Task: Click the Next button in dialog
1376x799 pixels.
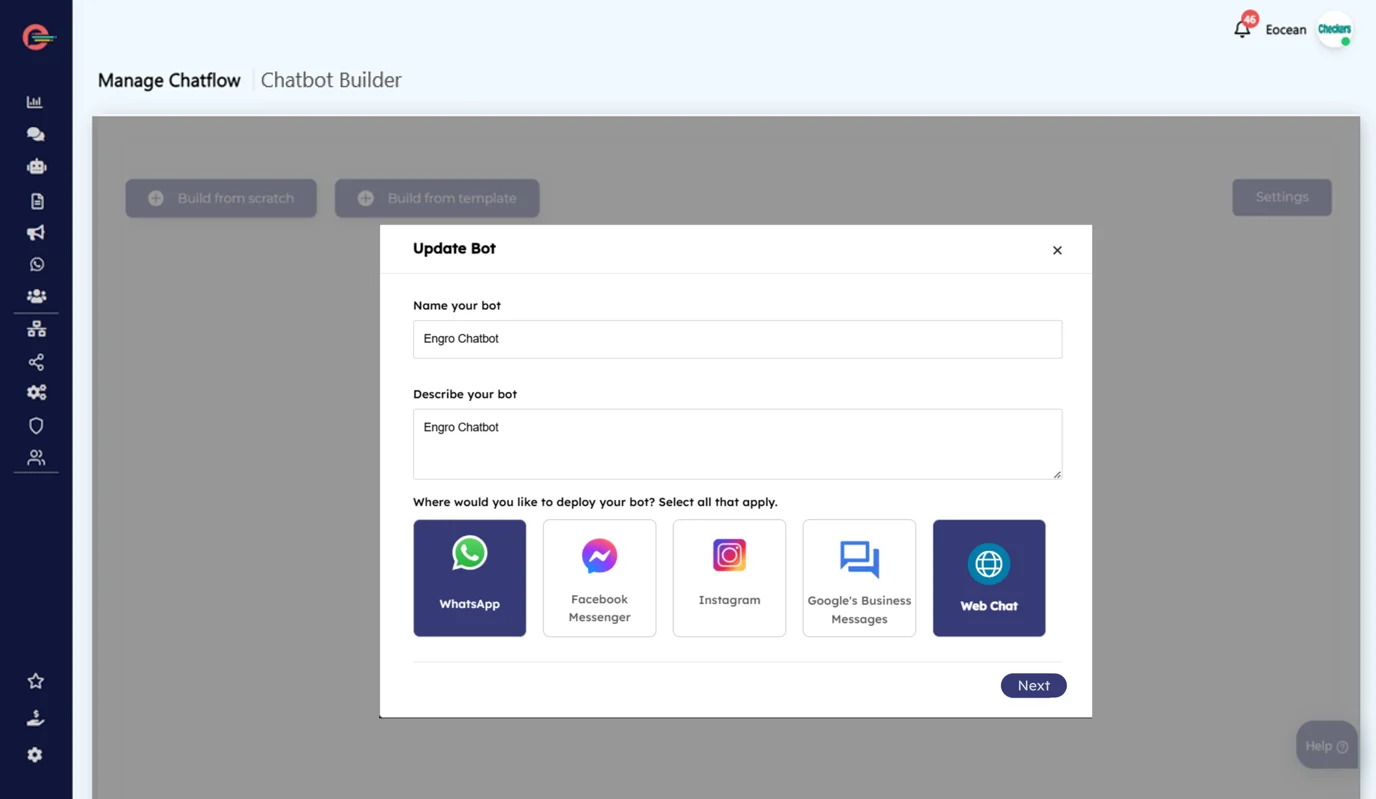Action: click(1033, 685)
